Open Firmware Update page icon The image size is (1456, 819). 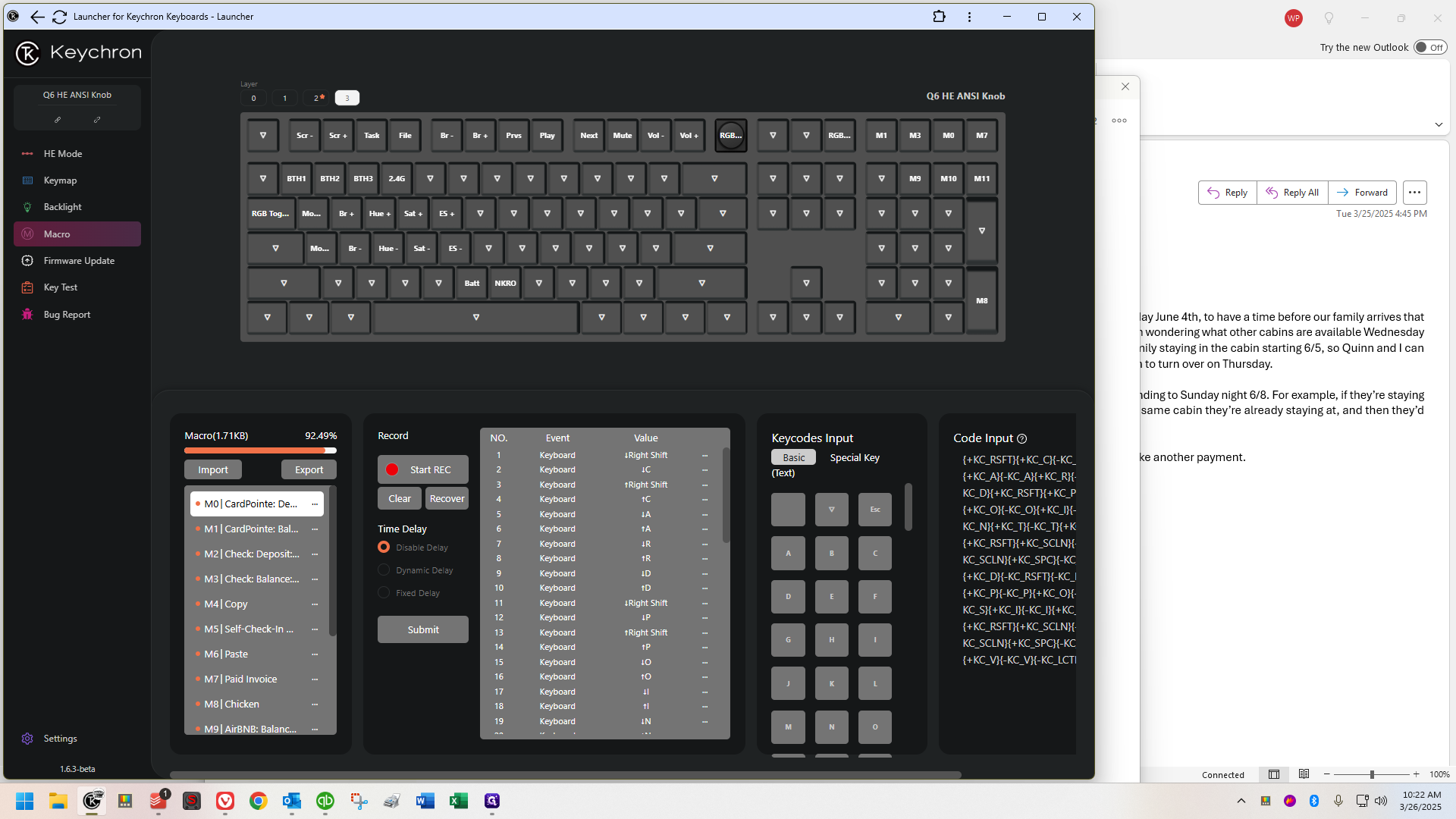27,261
